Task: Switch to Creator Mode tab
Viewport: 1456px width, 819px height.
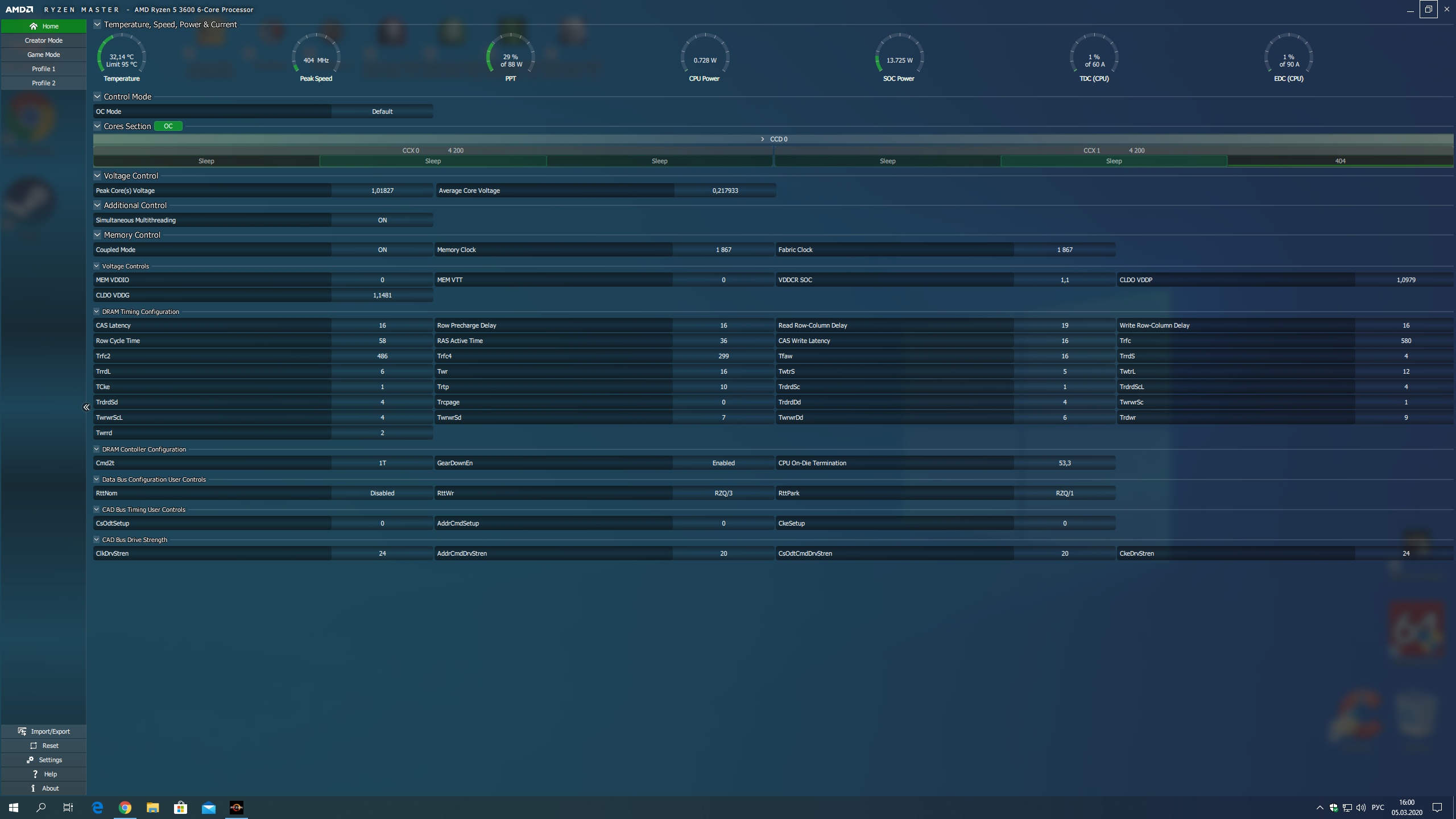Action: [x=44, y=40]
